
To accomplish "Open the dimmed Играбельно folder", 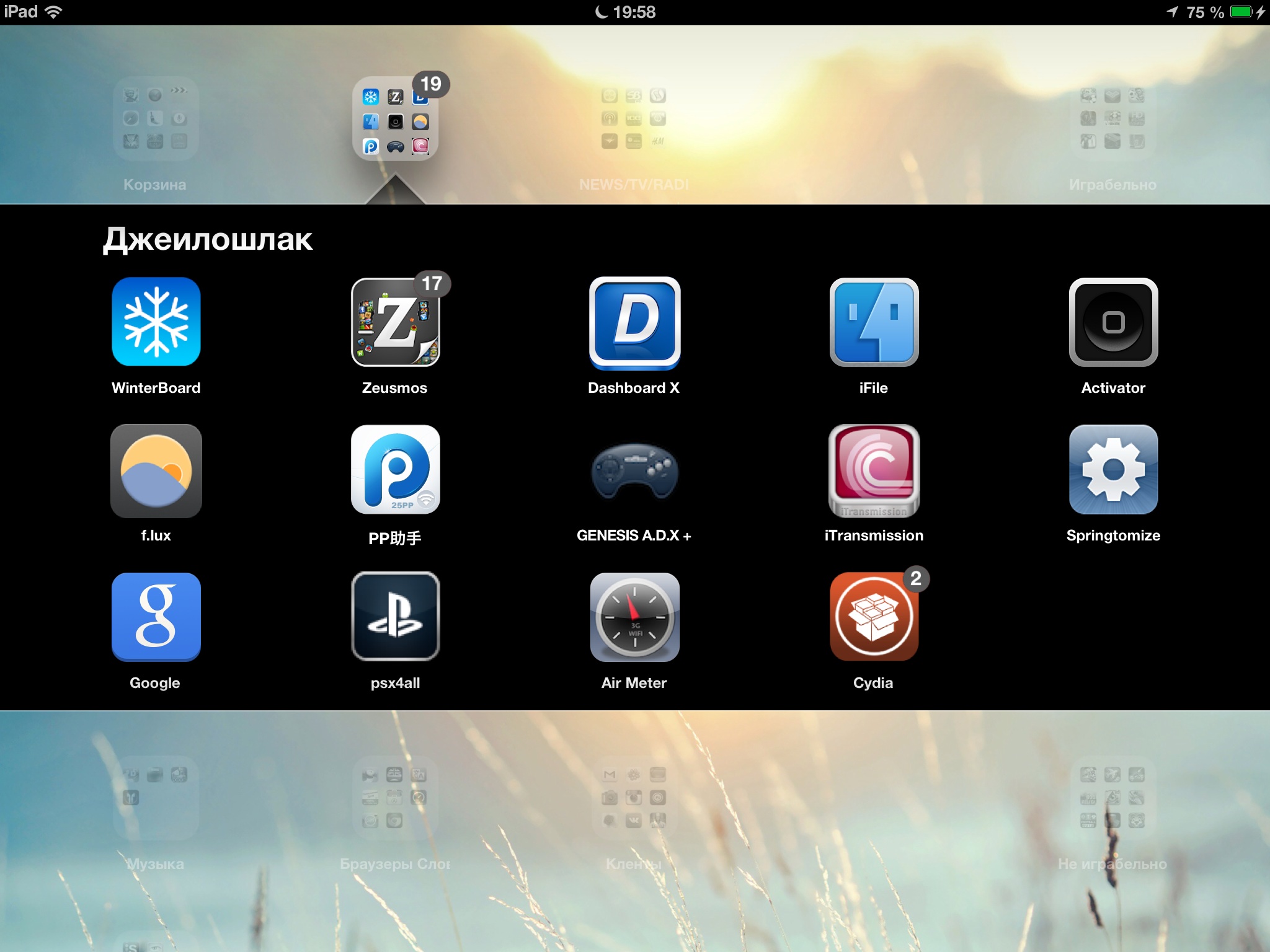I will 1112,118.
